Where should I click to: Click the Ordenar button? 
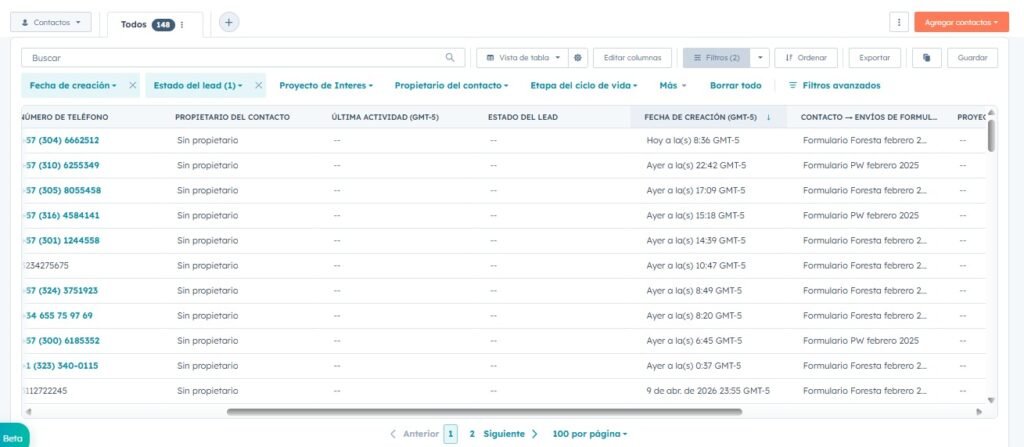806,58
